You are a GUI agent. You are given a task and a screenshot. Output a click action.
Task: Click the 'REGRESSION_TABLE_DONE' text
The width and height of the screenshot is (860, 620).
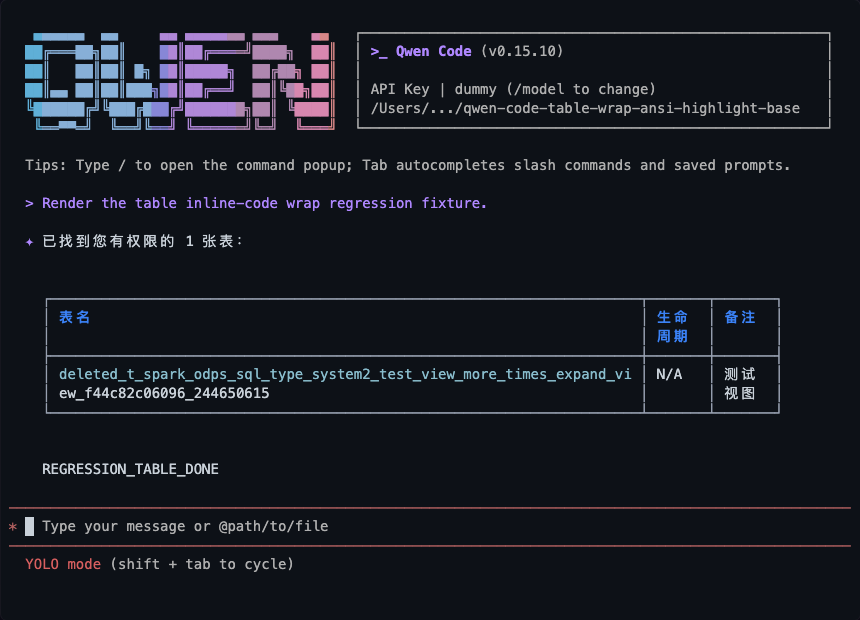[131, 469]
